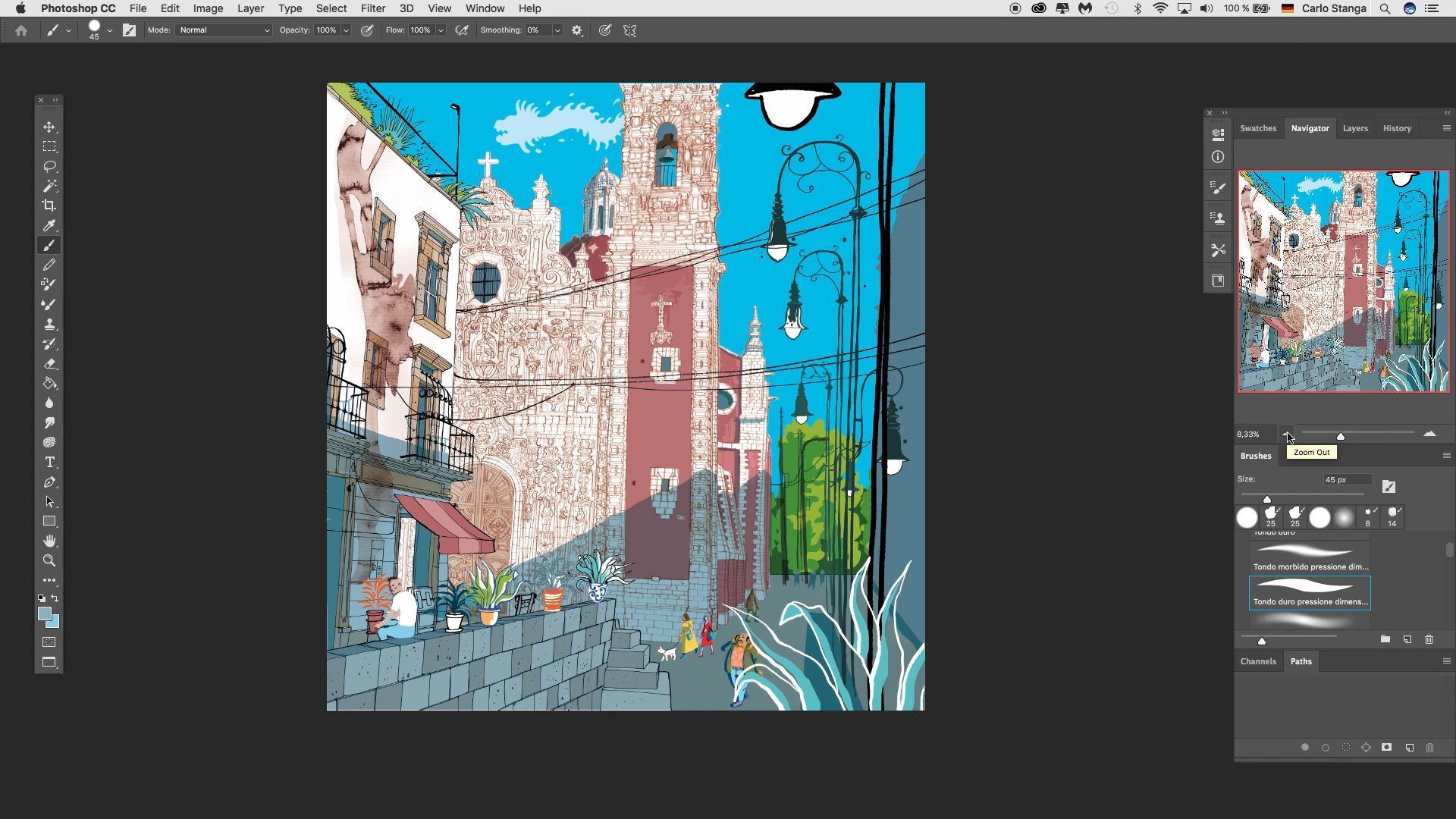Click the Navigator Zoom In mountains icon
This screenshot has width=1456, height=819.
point(1429,434)
